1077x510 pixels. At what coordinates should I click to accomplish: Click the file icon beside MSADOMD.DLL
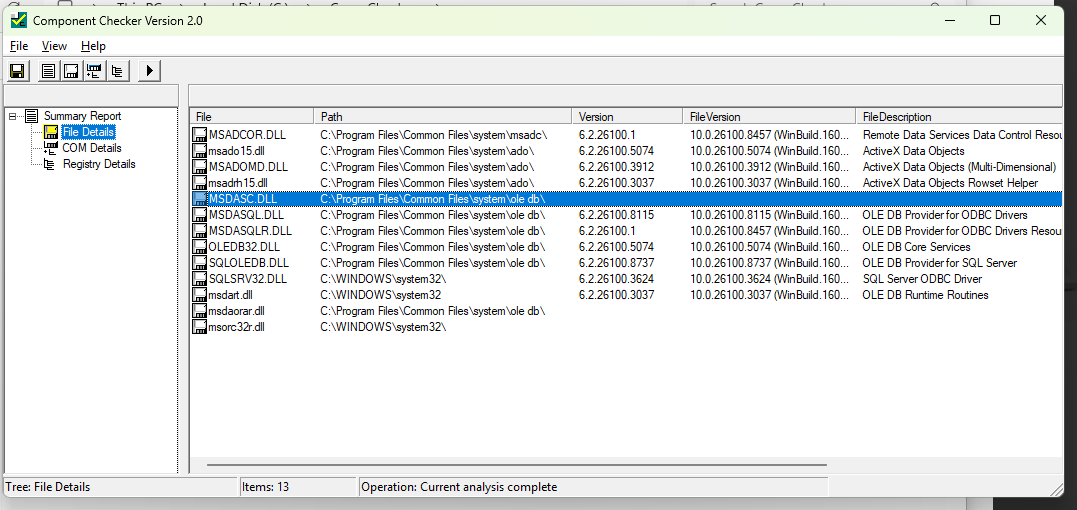(x=200, y=167)
